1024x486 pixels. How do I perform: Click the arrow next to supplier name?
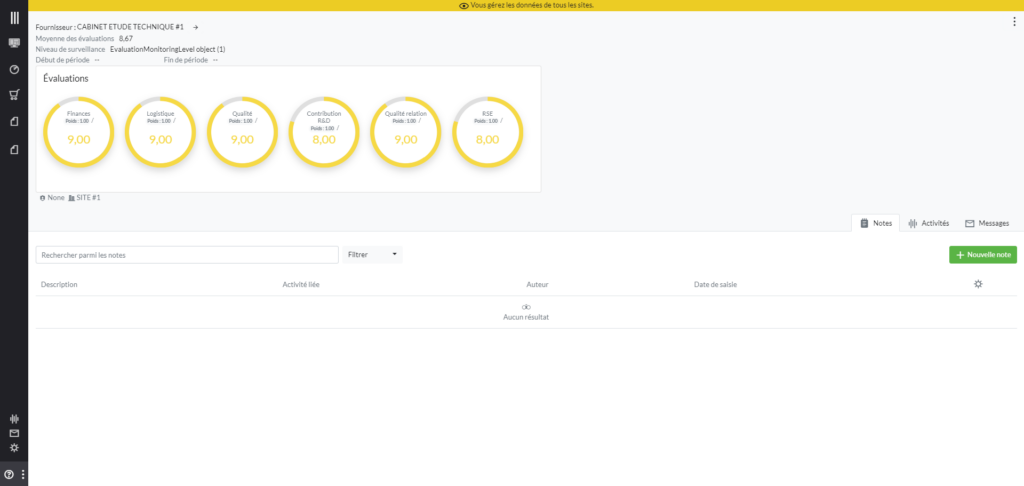pos(196,27)
